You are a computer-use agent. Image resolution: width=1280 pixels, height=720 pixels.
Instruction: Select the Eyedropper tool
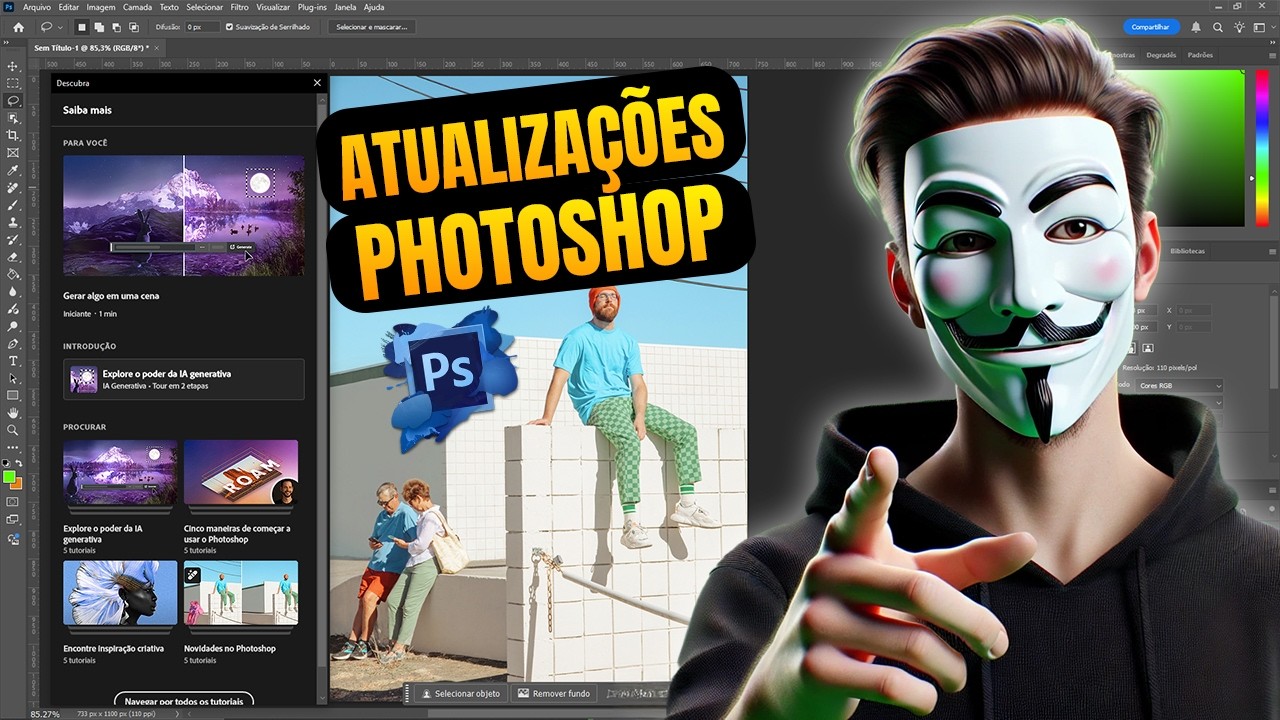click(13, 170)
